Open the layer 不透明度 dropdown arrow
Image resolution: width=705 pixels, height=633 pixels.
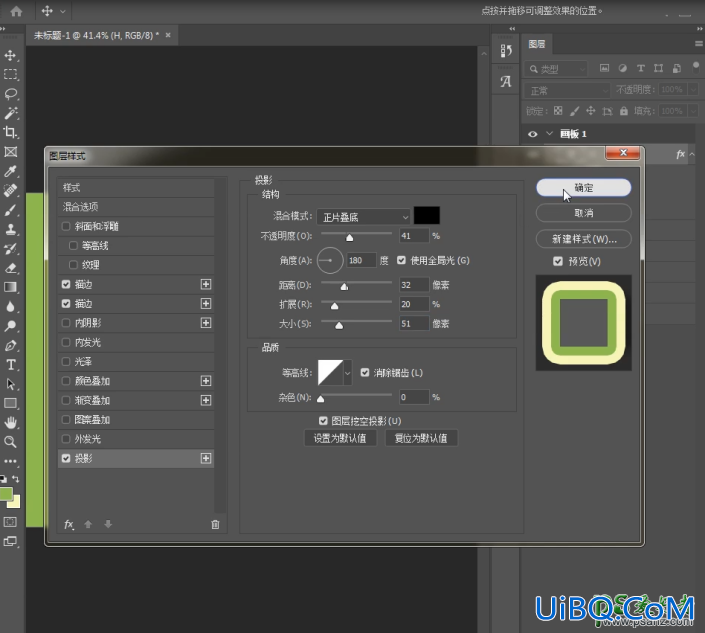click(694, 89)
